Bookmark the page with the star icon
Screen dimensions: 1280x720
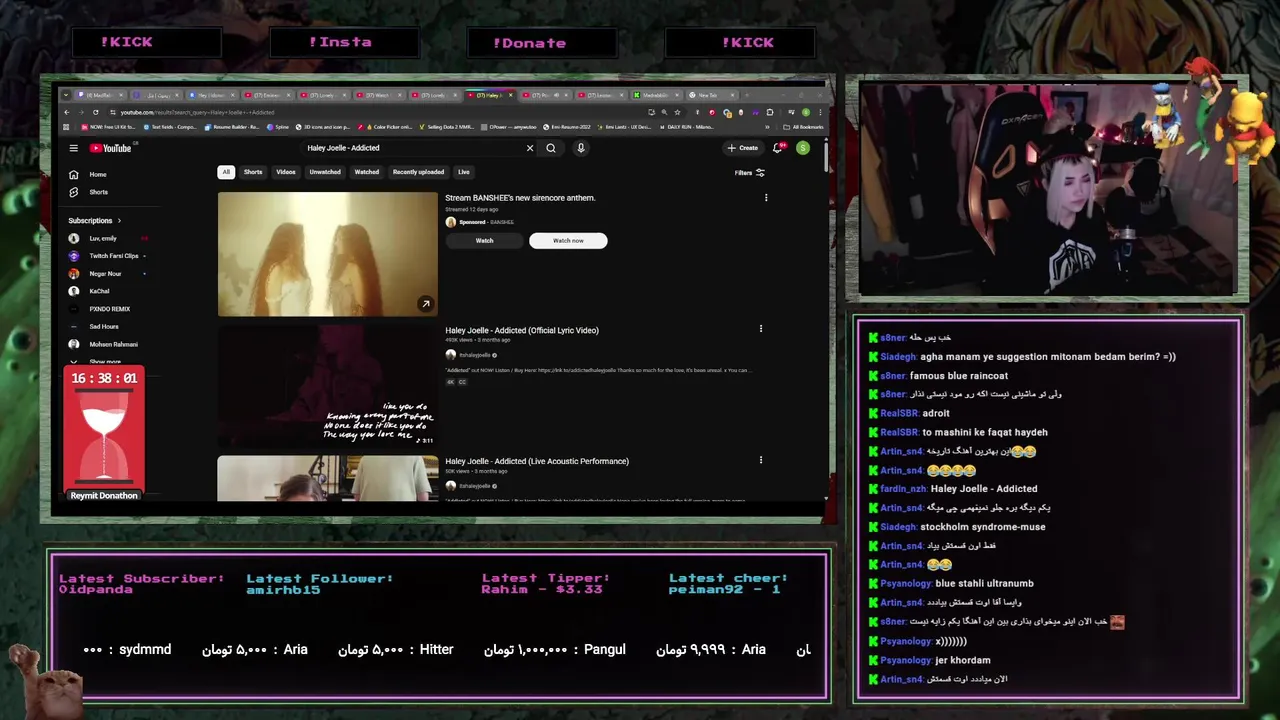click(677, 112)
